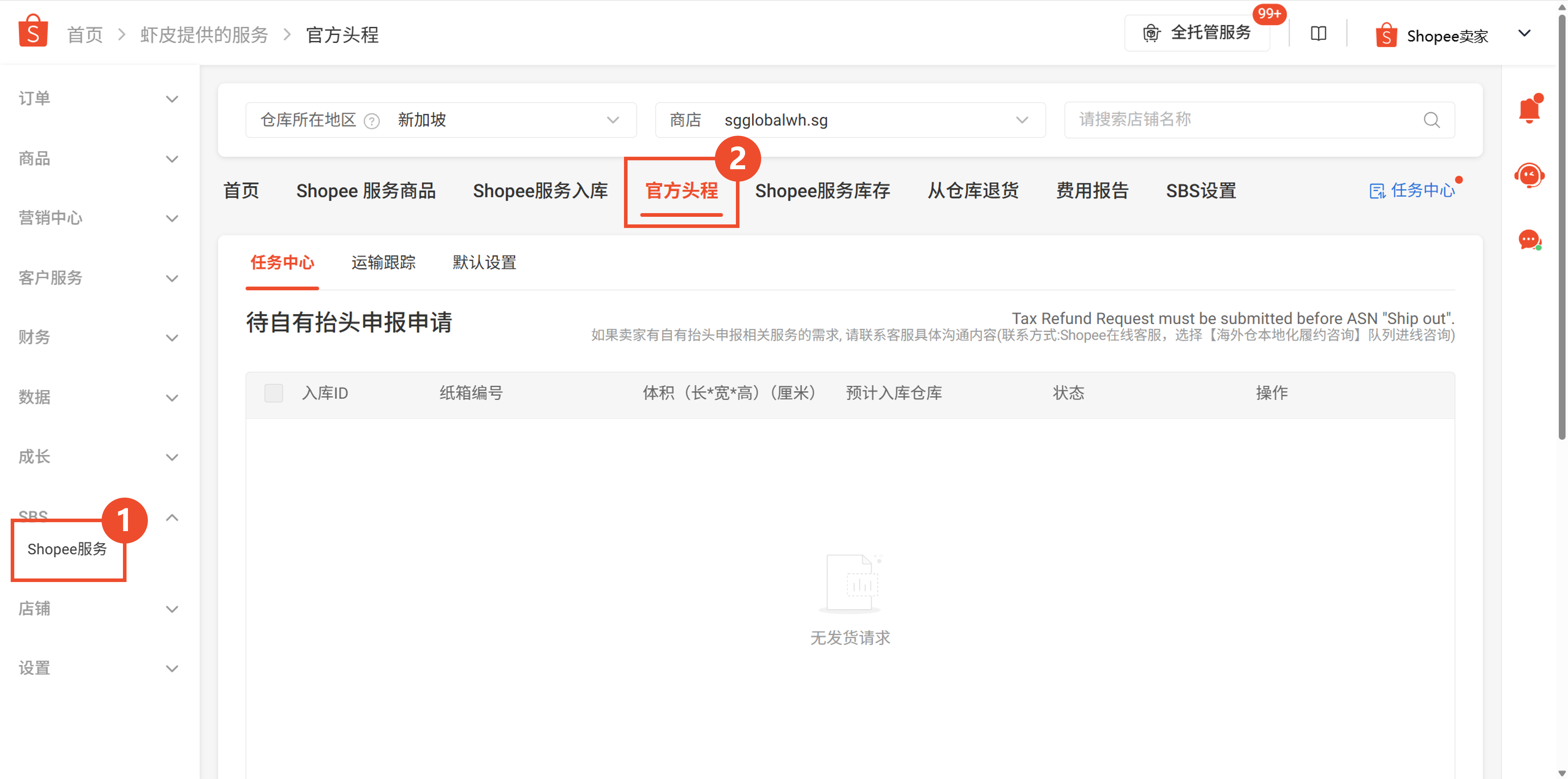Expand the 成长 sidebar menu
The width and height of the screenshot is (1568, 779).
point(99,457)
